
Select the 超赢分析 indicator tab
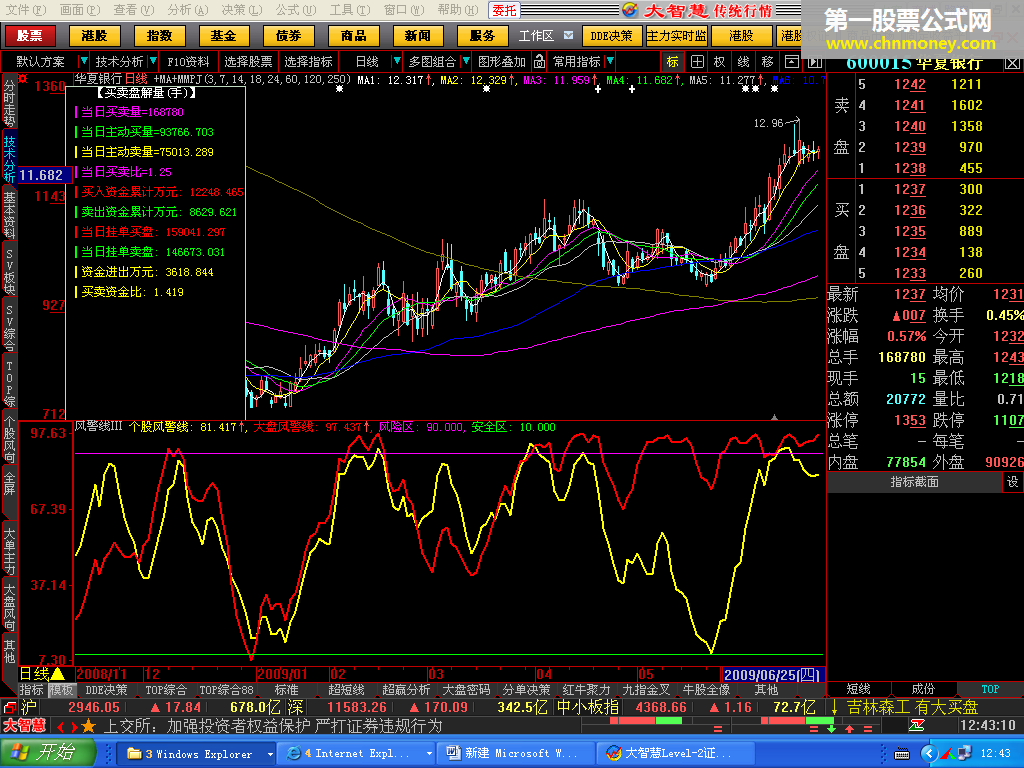point(406,690)
